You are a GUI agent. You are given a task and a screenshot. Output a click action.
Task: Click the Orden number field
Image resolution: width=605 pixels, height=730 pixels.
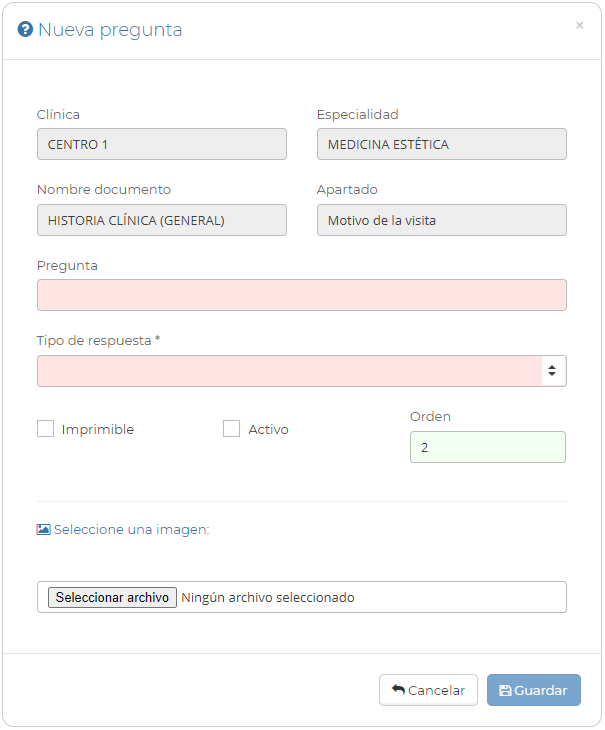coord(487,447)
